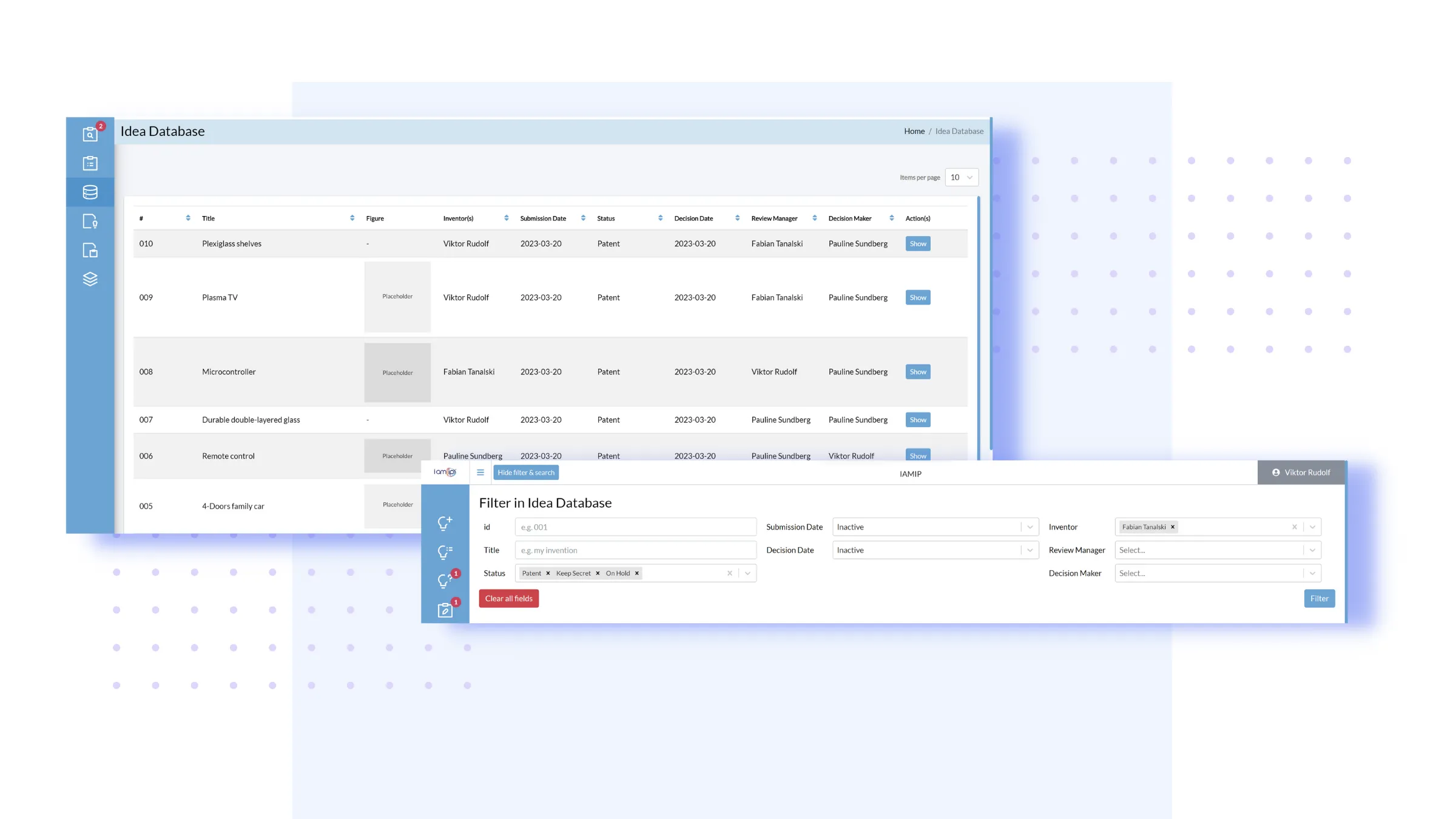Remove the Patent status tag

(548, 573)
